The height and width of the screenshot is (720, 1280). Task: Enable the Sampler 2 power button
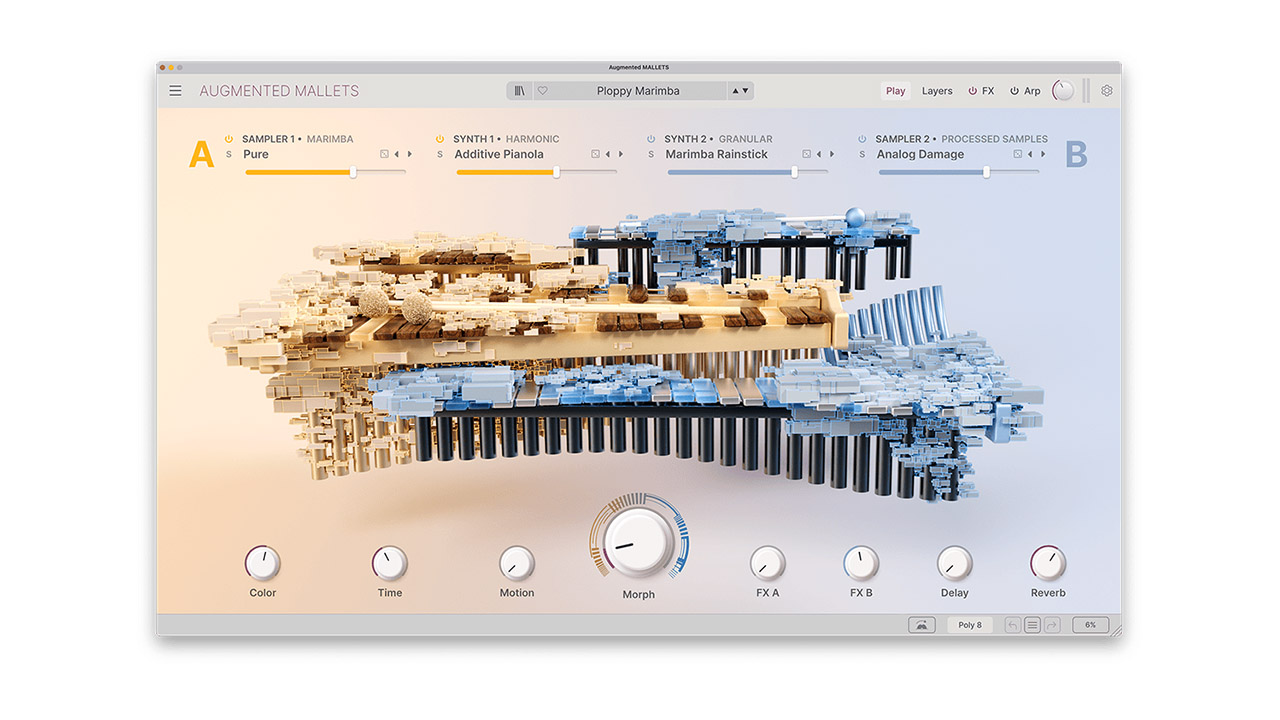click(x=862, y=139)
